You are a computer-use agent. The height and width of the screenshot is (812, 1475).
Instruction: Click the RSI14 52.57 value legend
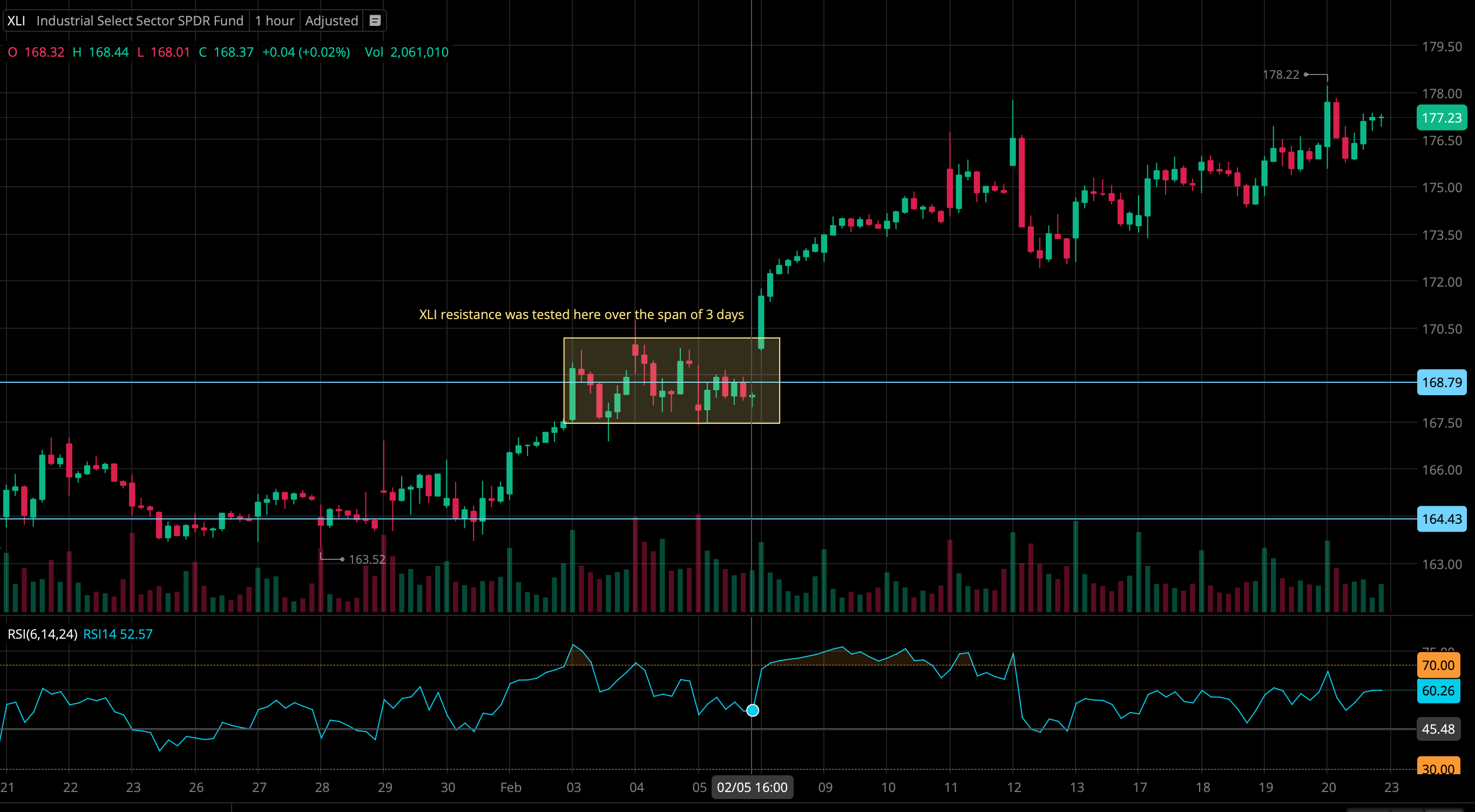pyautogui.click(x=118, y=634)
